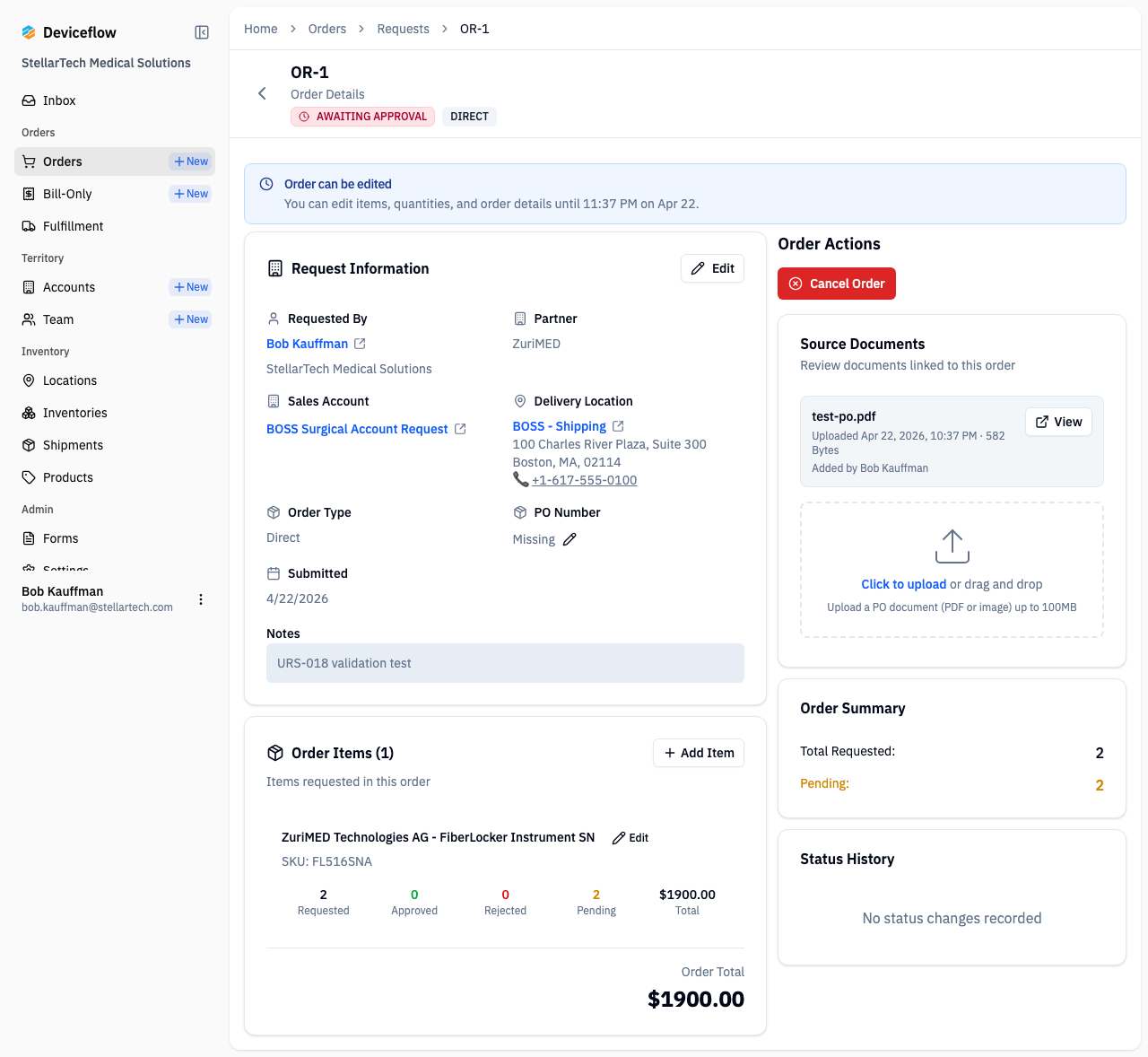The height and width of the screenshot is (1057, 1148).
Task: Call the +1-617-555-0100 phone link
Action: [584, 480]
